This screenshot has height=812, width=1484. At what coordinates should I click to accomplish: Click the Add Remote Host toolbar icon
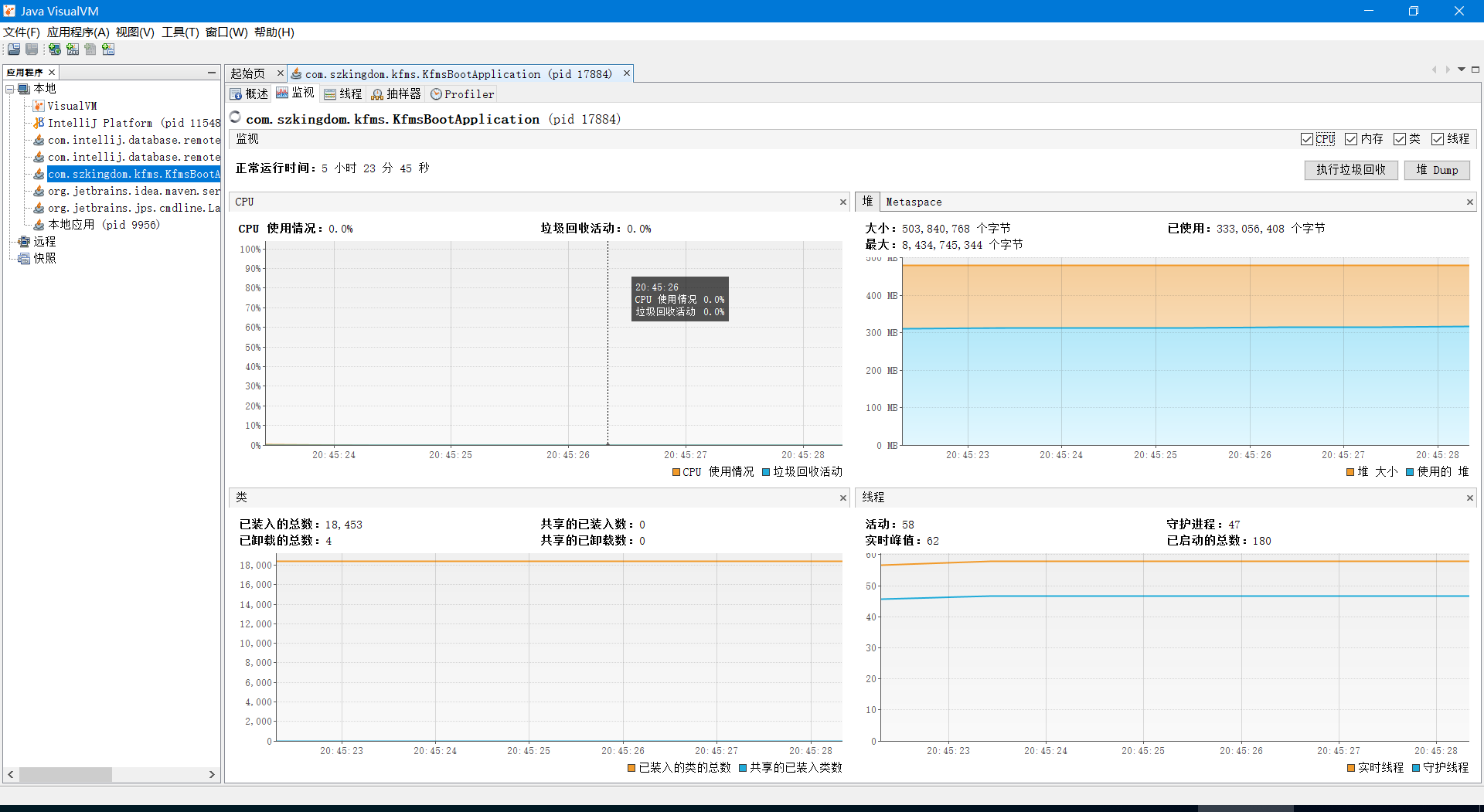pos(55,49)
